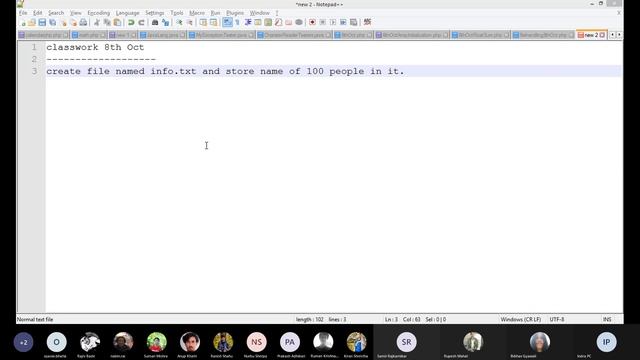Toggle Word Wrap toolbar button
640x360 pixels.
pos(227,22)
